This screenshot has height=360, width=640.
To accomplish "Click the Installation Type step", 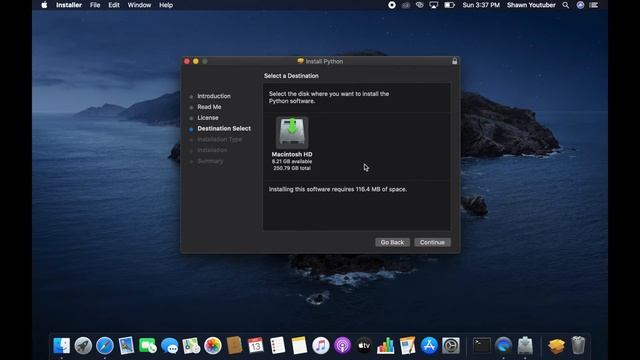I will tap(219, 139).
